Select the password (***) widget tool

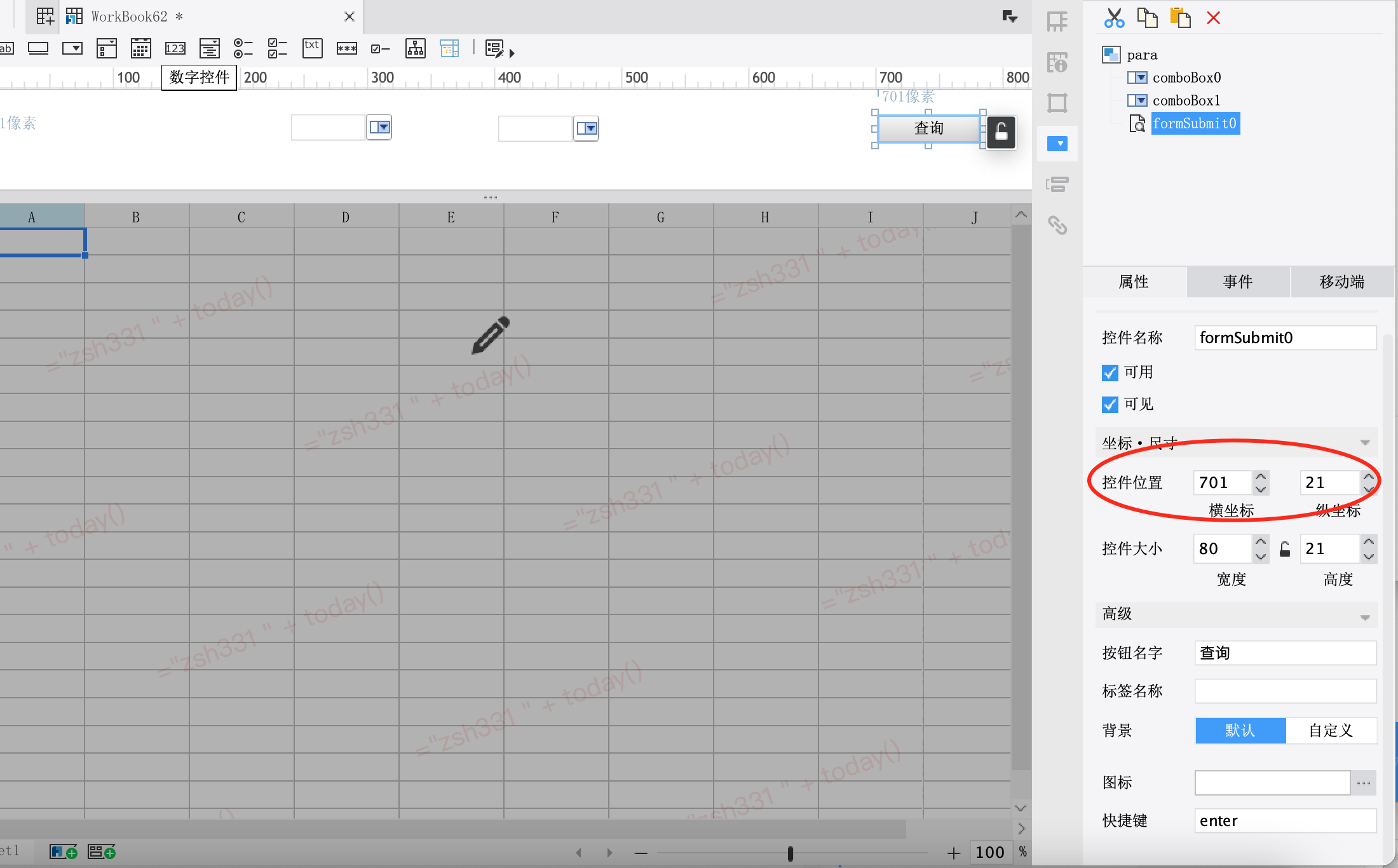tap(346, 48)
